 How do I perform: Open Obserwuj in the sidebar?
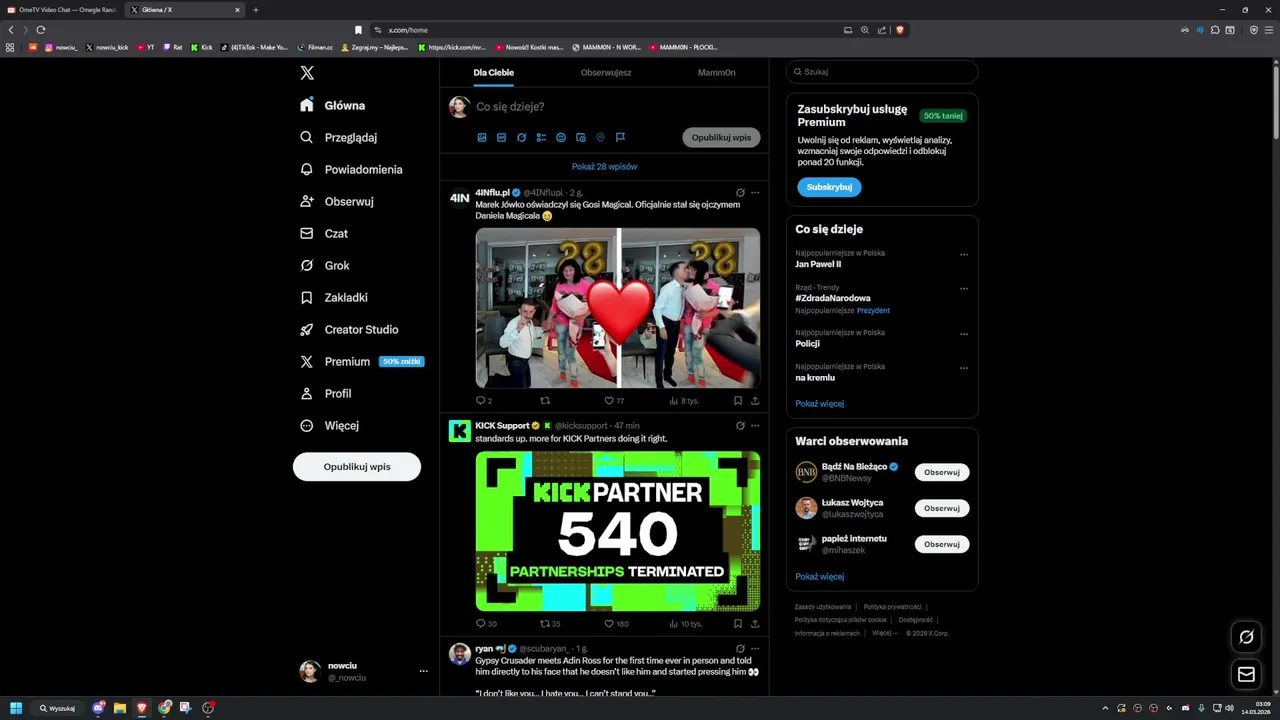pyautogui.click(x=336, y=201)
